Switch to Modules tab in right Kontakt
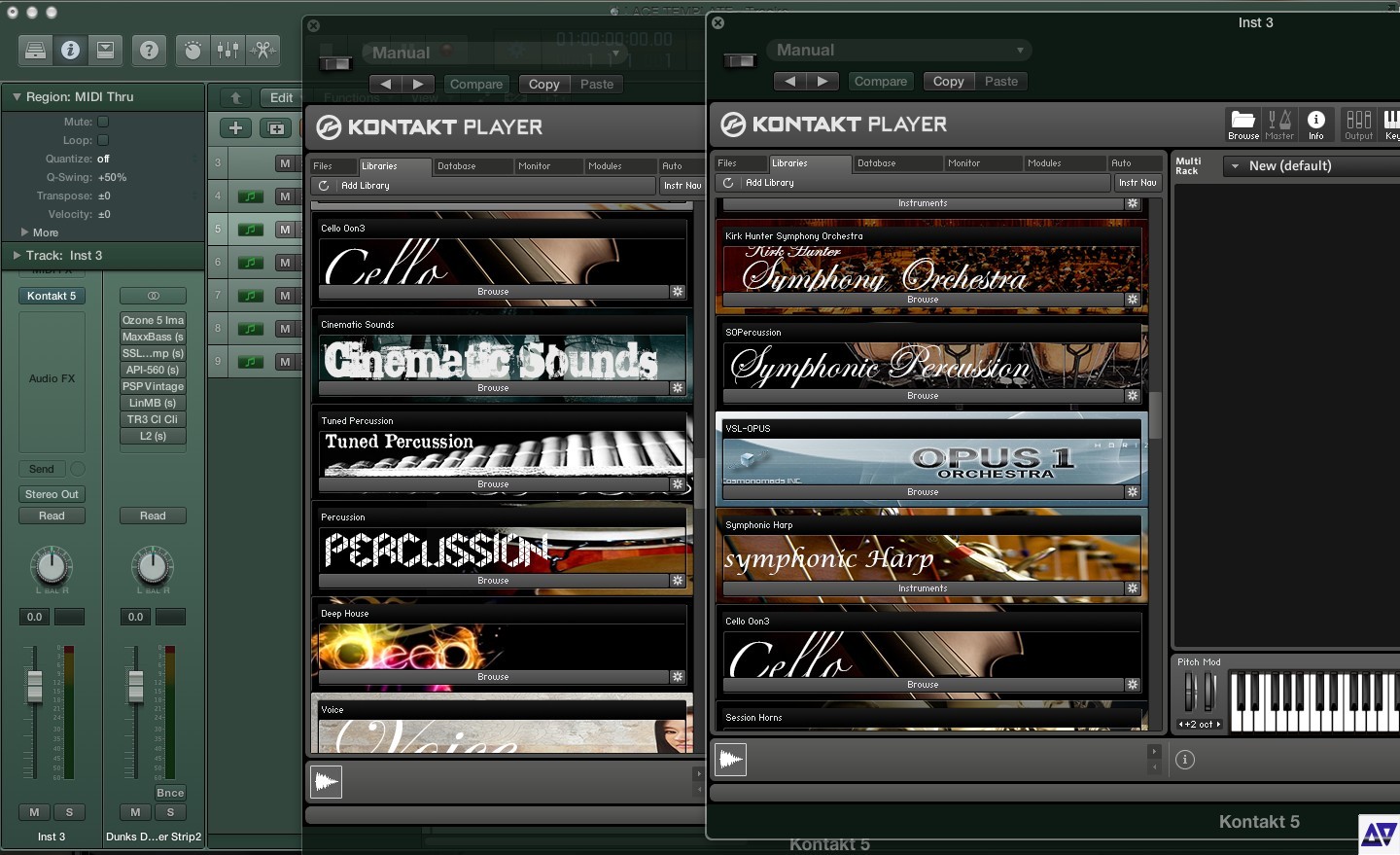This screenshot has width=1400, height=855. [x=1065, y=163]
